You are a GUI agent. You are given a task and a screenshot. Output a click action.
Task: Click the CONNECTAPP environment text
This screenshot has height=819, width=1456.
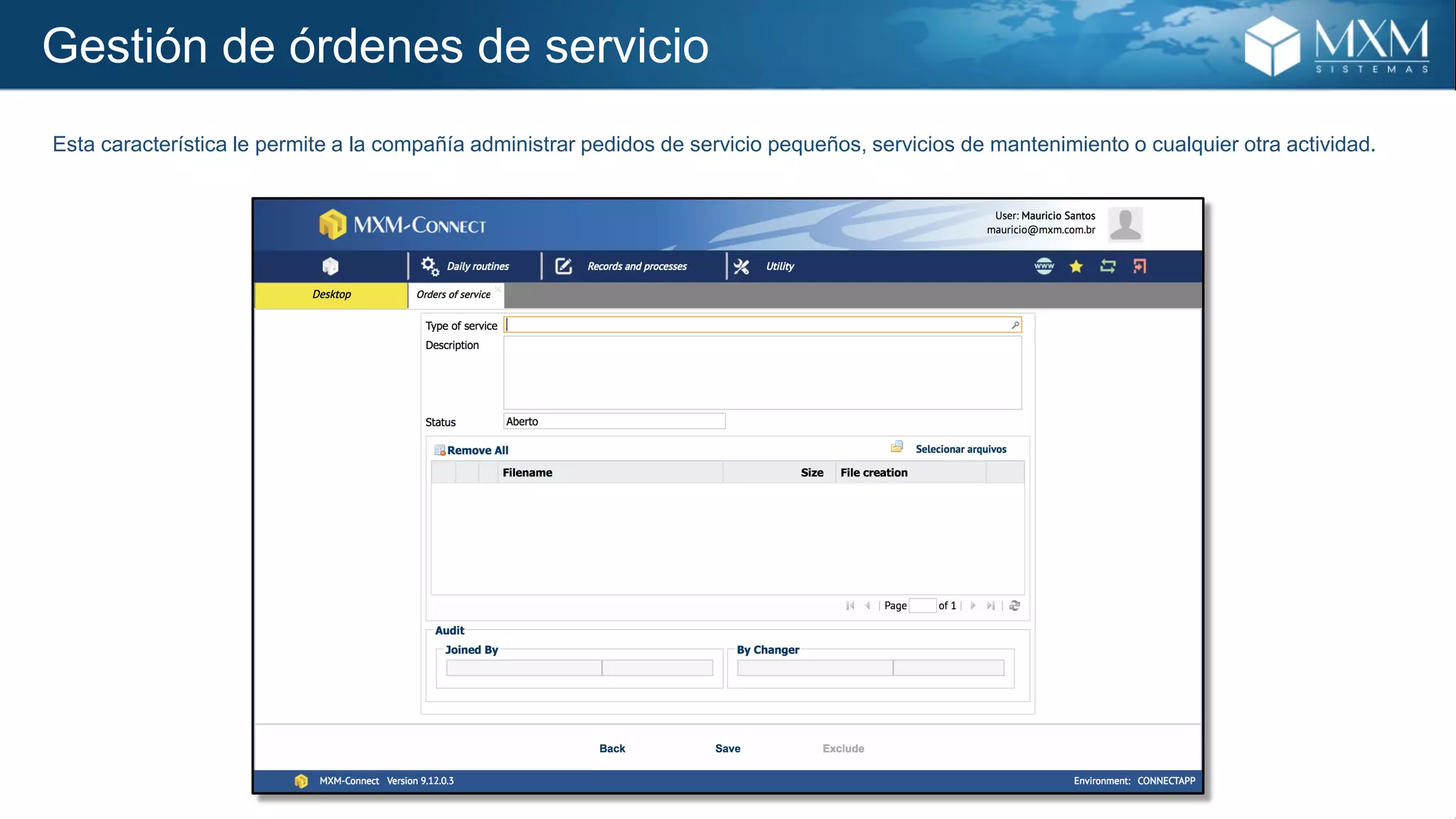(x=1166, y=781)
